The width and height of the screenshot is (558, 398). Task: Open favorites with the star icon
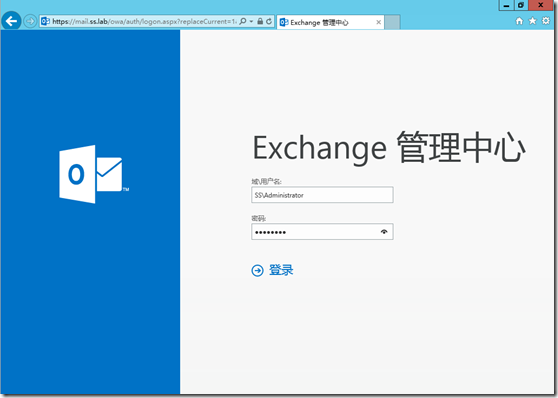coord(532,21)
